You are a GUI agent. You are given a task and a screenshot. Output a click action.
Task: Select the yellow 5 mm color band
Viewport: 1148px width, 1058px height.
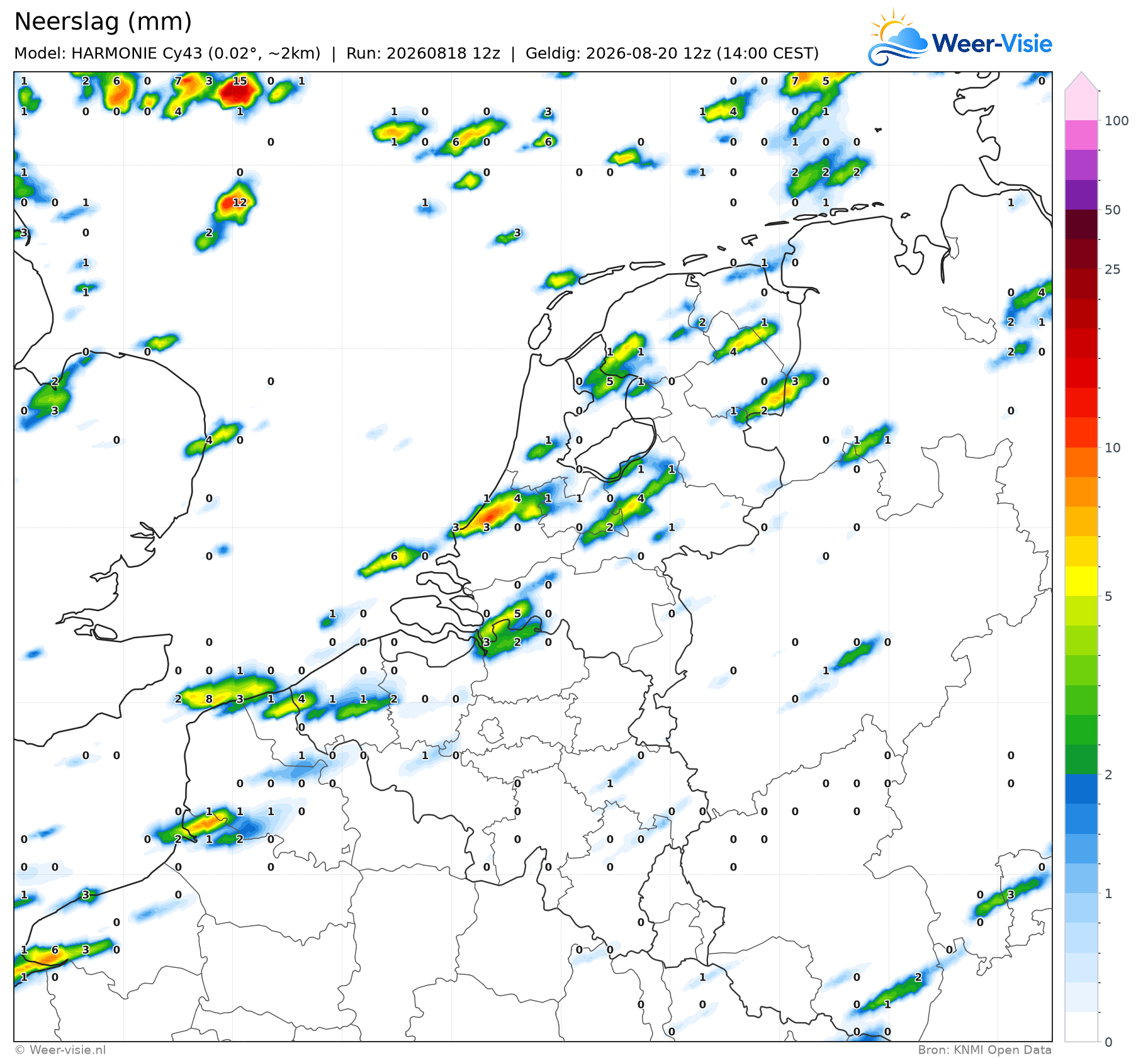(x=1081, y=581)
